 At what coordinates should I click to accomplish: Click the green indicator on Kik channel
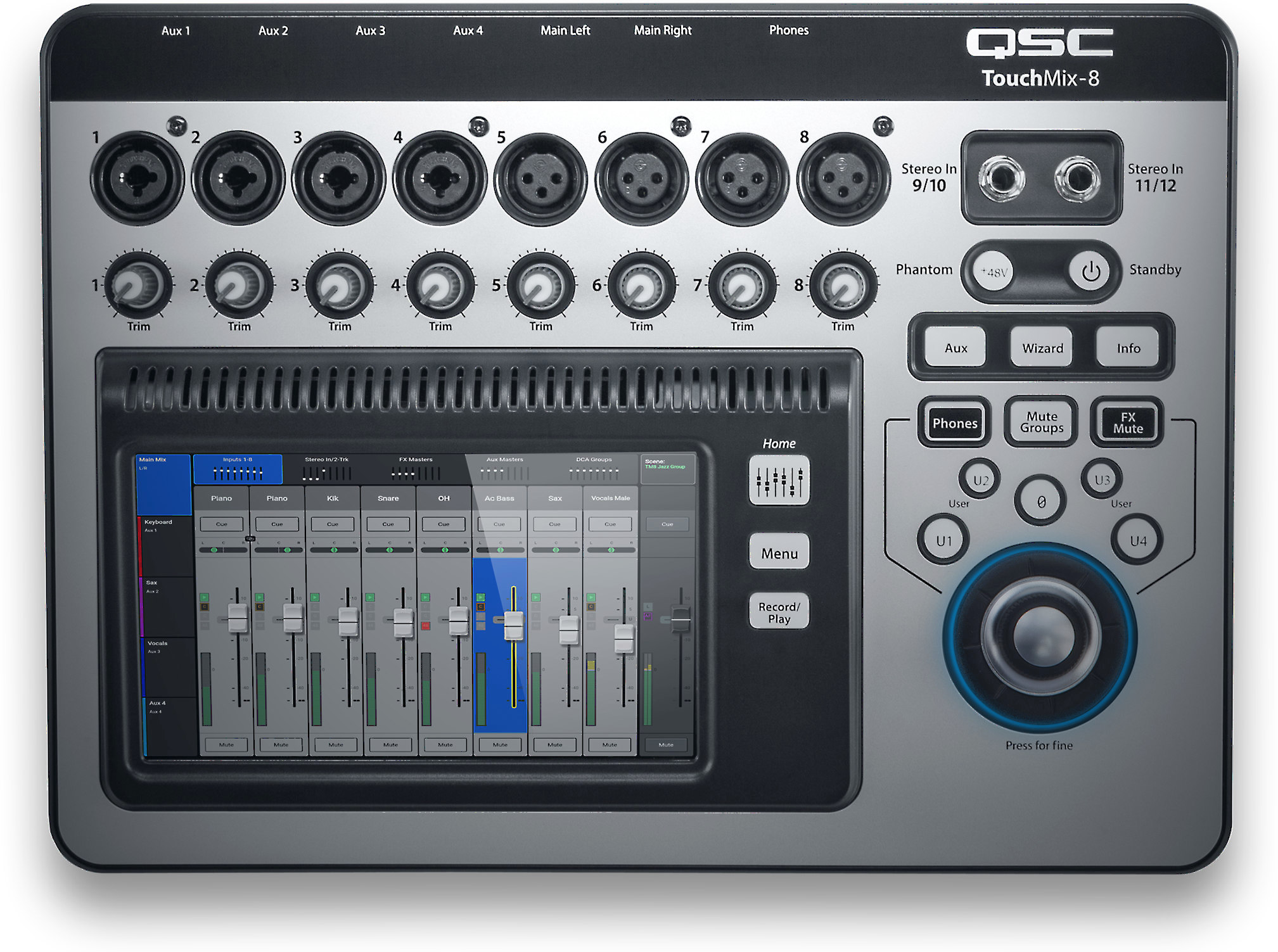click(x=315, y=597)
